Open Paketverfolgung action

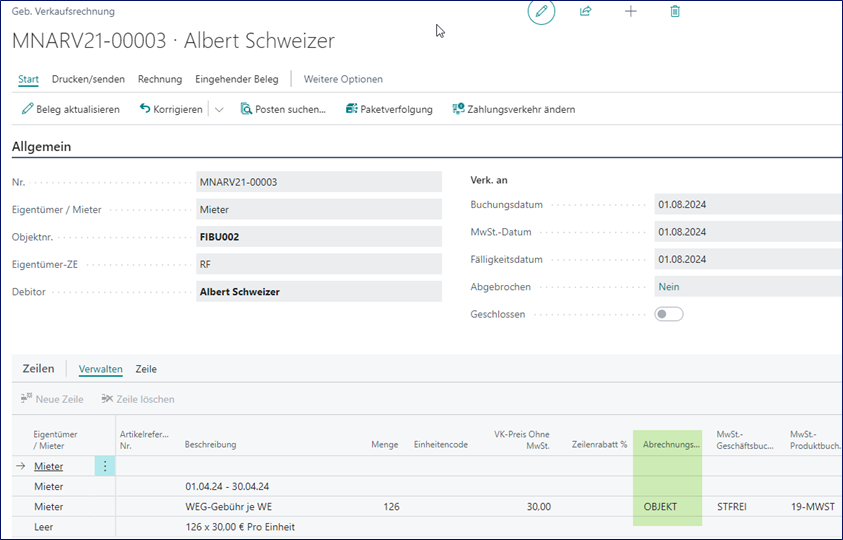(389, 109)
